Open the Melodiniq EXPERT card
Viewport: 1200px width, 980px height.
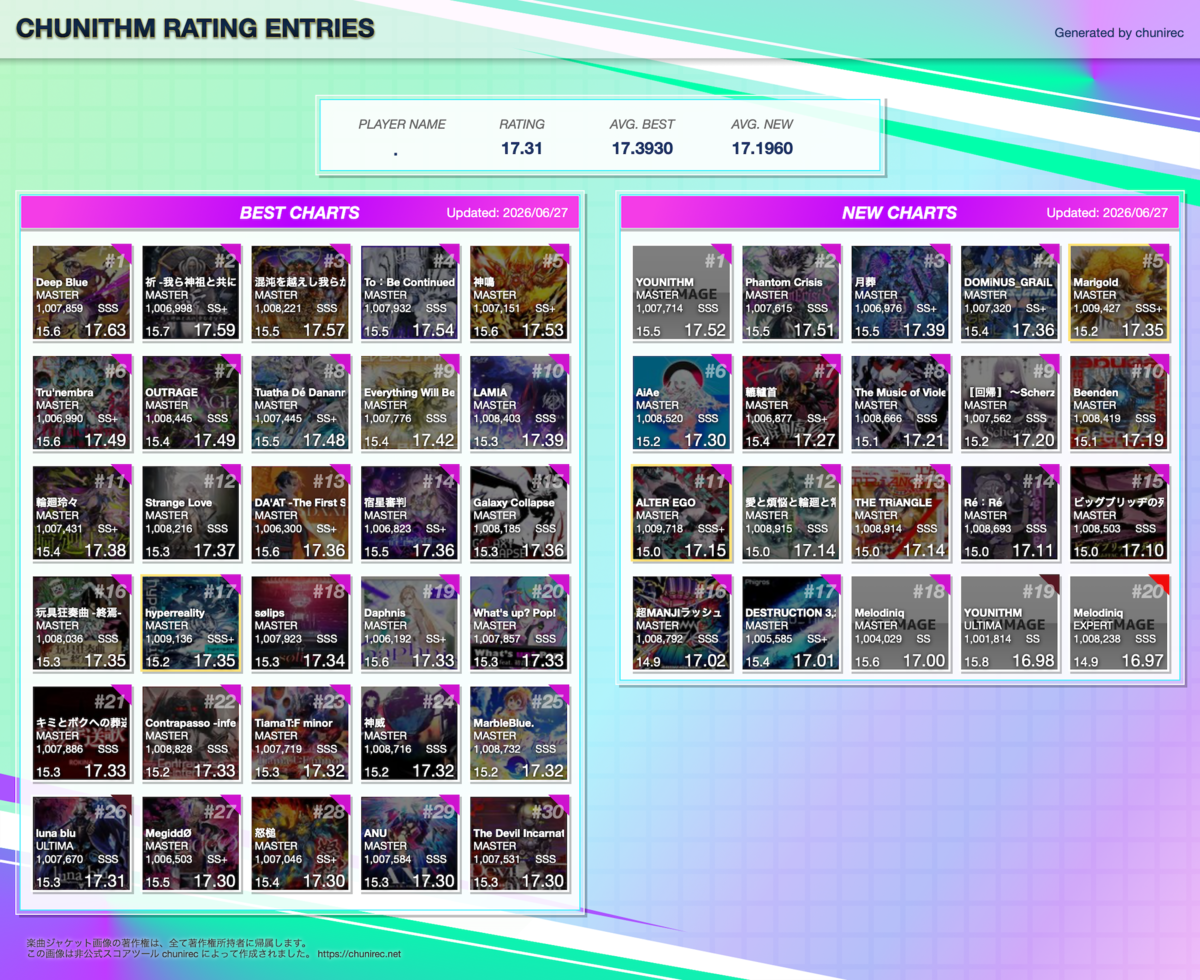pos(1118,623)
